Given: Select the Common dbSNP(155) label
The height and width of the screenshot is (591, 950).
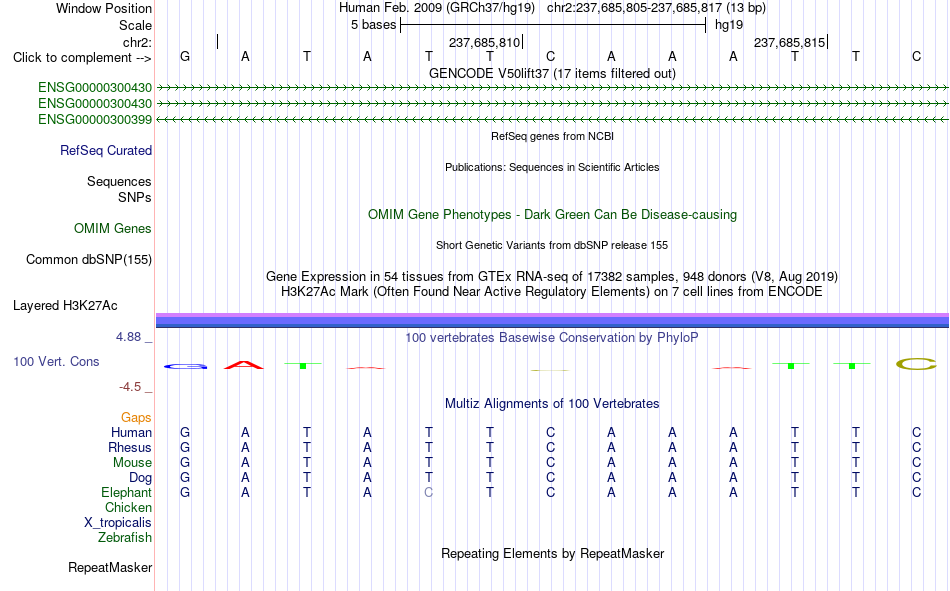Looking at the screenshot, I should coord(88,259).
